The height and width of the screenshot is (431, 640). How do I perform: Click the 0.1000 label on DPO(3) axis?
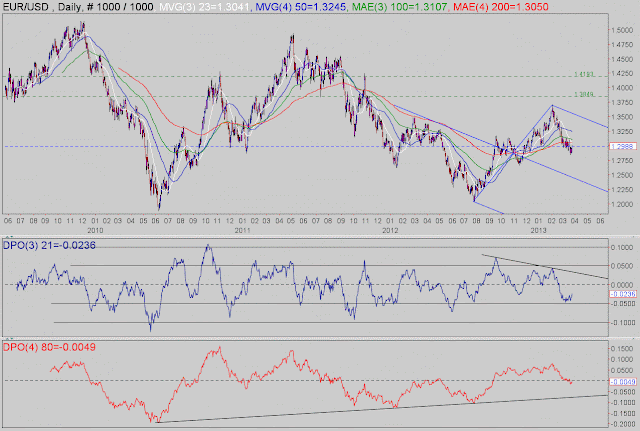[x=622, y=248]
